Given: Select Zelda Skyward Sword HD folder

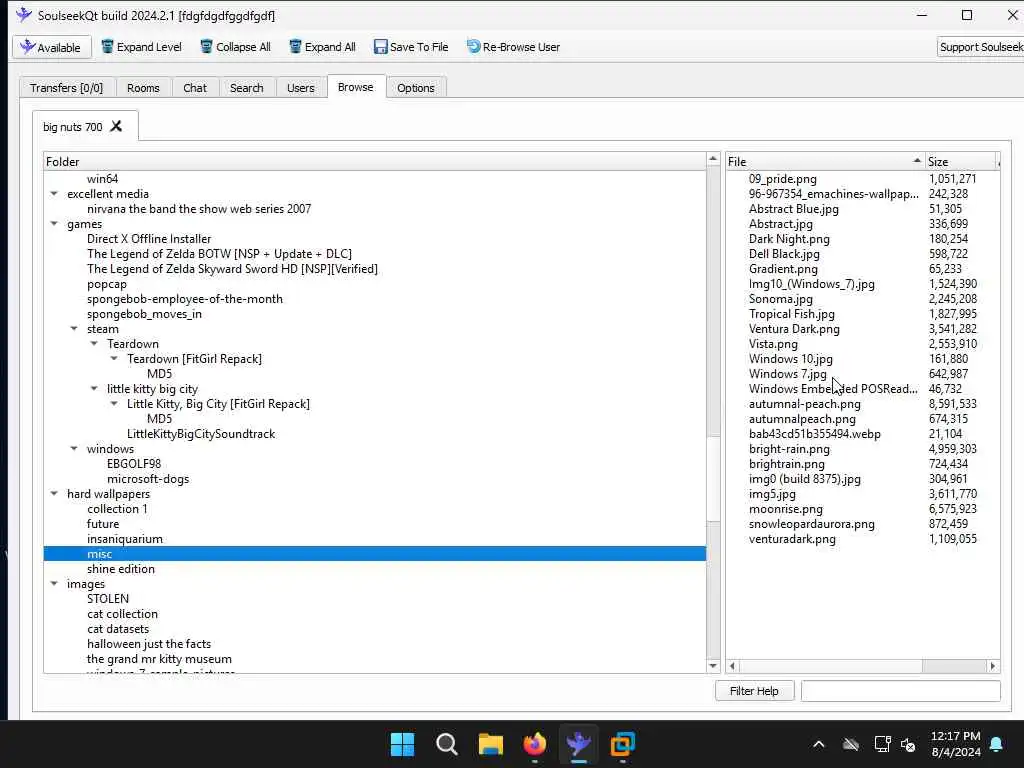Looking at the screenshot, I should tap(232, 269).
